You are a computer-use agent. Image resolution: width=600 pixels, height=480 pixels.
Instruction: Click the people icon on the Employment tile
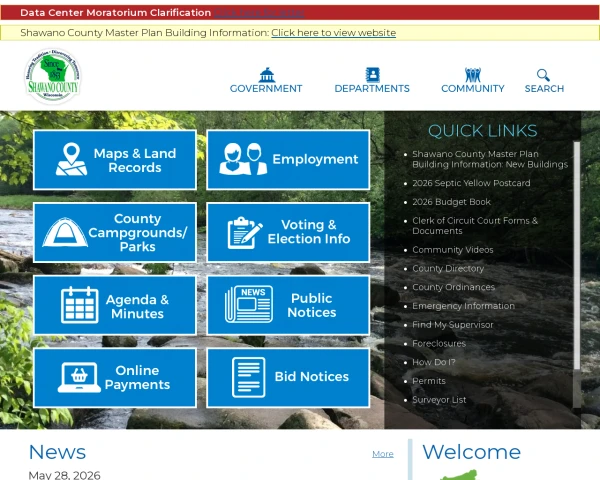point(243,159)
